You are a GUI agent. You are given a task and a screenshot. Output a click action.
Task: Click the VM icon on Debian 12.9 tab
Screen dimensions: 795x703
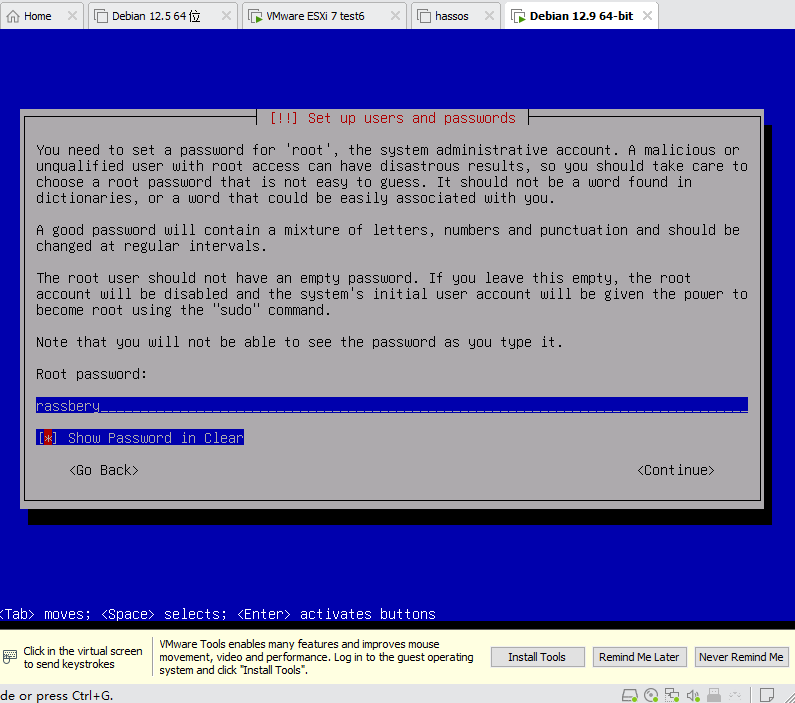518,16
